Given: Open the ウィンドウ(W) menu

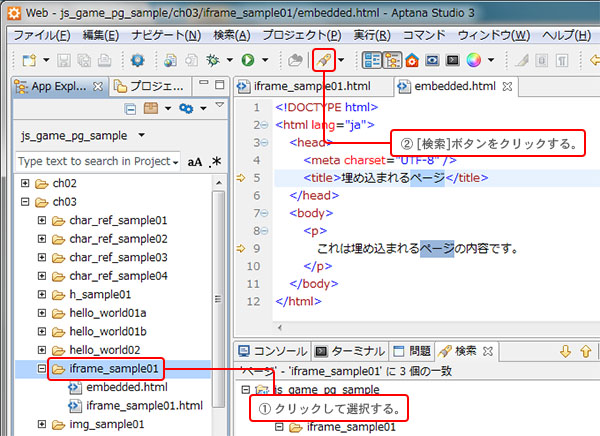Looking at the screenshot, I should tap(494, 35).
